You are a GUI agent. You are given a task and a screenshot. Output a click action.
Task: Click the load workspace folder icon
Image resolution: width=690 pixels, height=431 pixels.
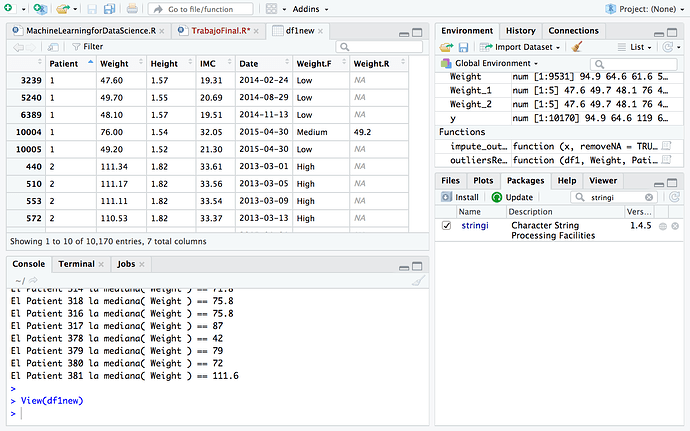[x=446, y=47]
